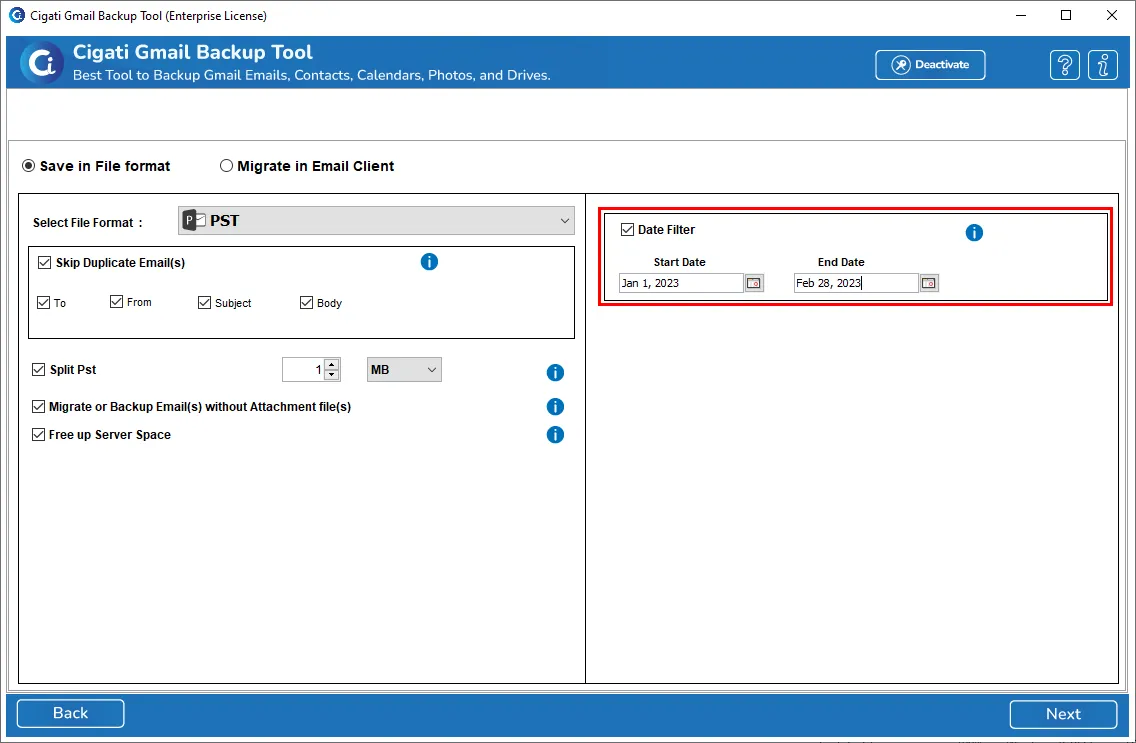The image size is (1136, 743).
Task: Uncheck the To duplicate criterion
Action: point(43,302)
